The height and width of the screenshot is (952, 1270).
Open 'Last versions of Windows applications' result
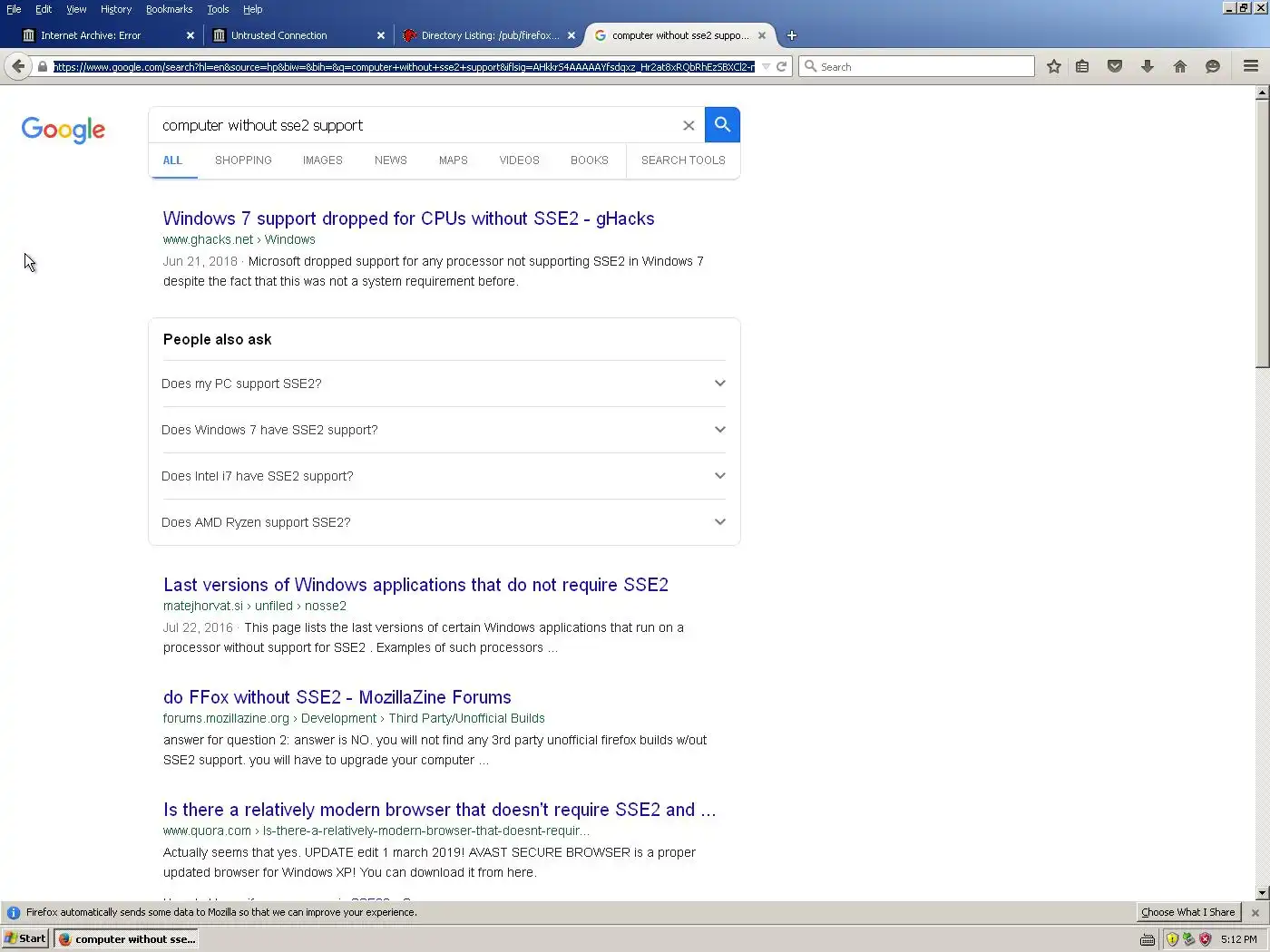pyautogui.click(x=415, y=585)
